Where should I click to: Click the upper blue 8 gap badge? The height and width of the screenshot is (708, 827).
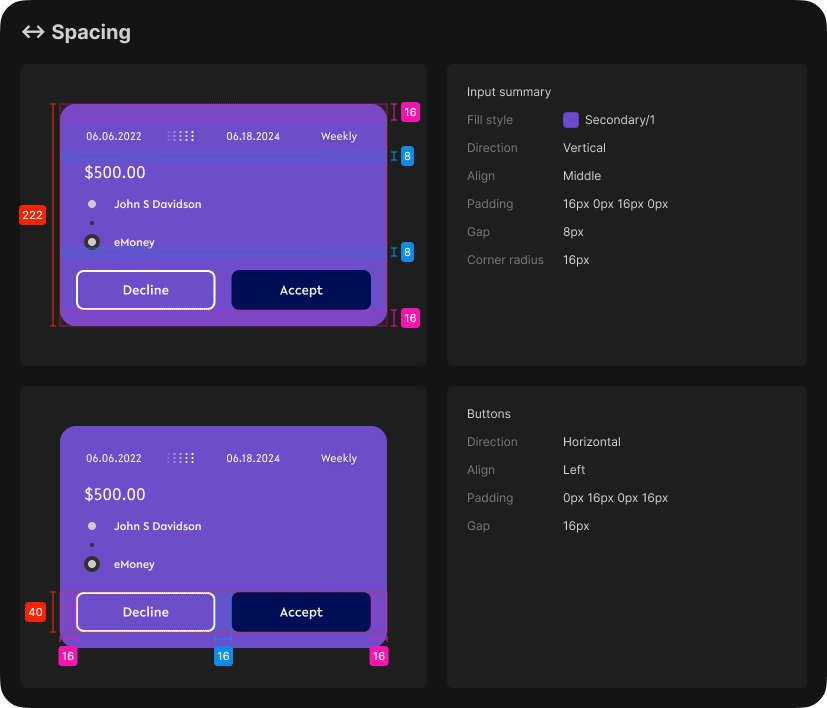tap(407, 156)
